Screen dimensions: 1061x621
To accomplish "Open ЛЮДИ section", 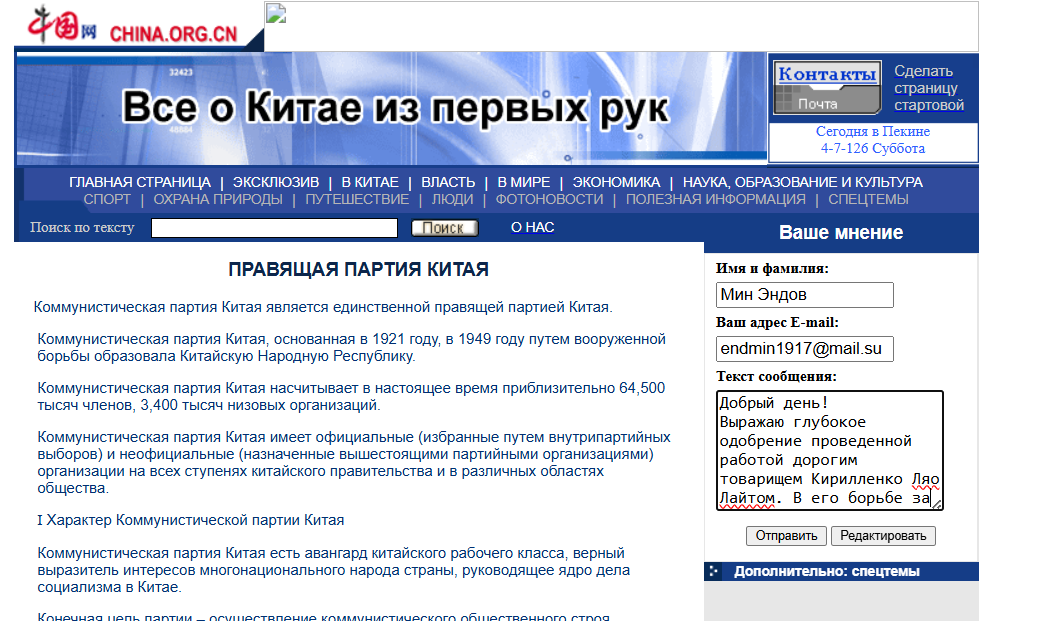I will 453,200.
